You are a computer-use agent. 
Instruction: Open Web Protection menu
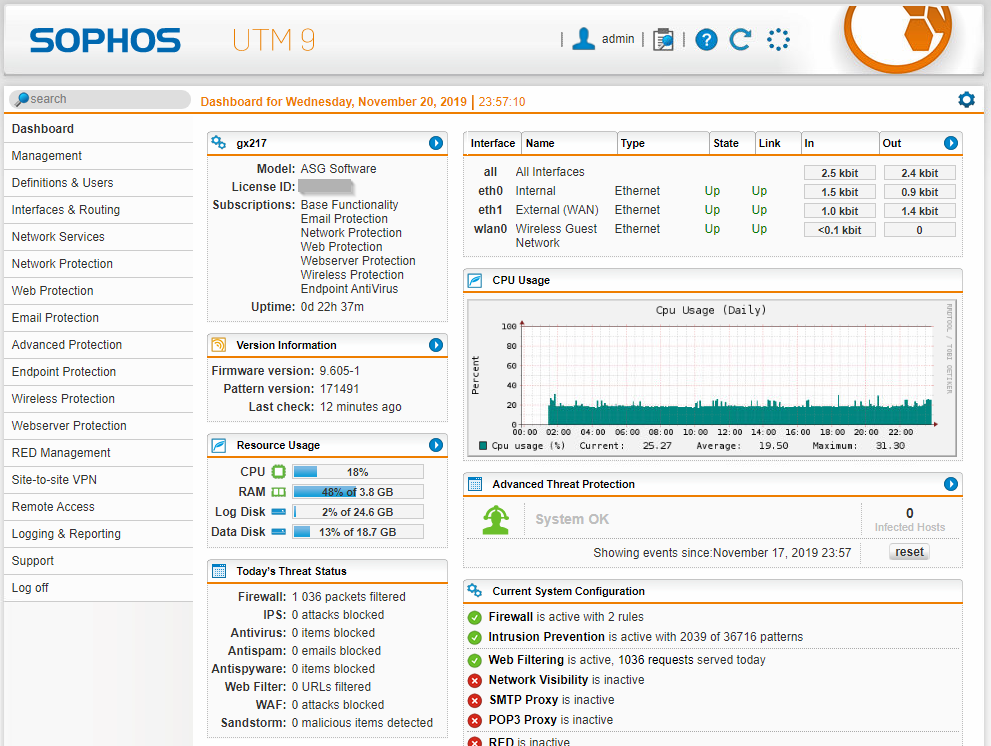coord(98,291)
